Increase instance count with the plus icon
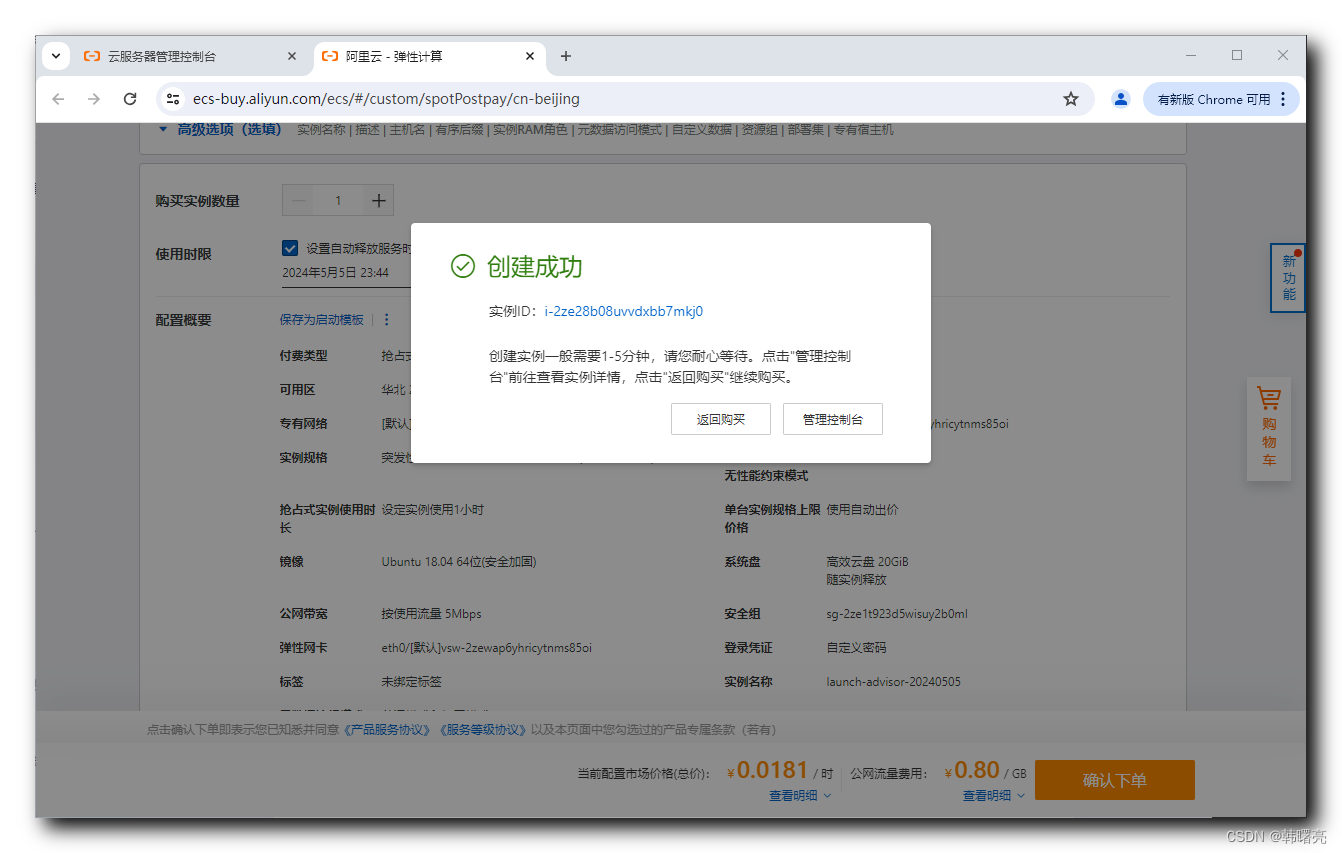Image resolution: width=1342 pixels, height=853 pixels. (x=378, y=200)
